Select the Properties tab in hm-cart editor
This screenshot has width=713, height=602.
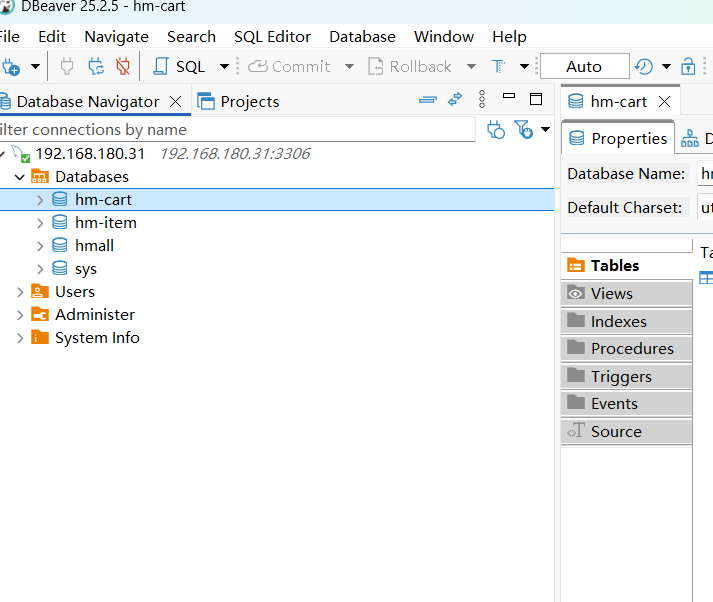[x=618, y=139]
